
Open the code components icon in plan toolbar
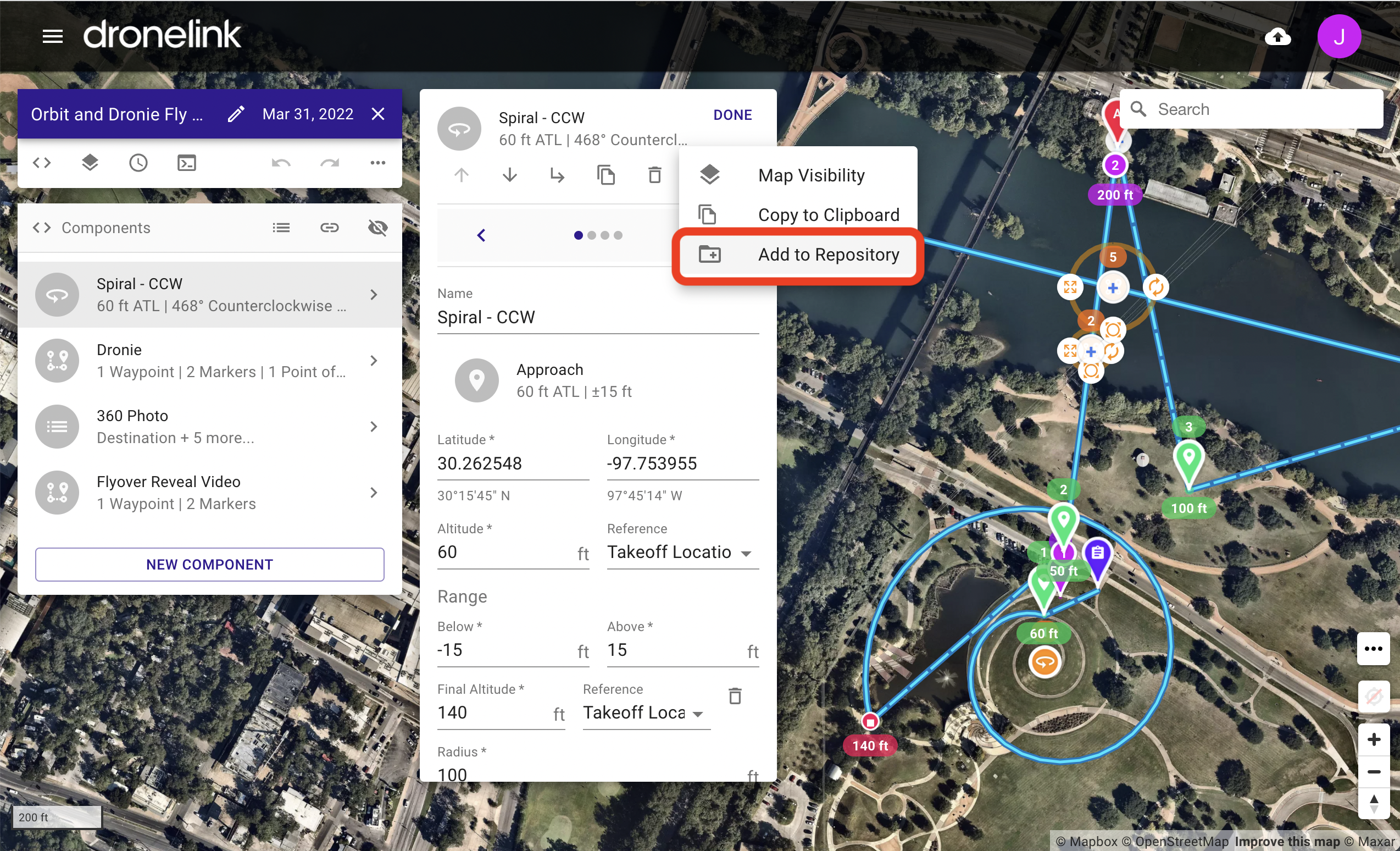click(x=41, y=163)
